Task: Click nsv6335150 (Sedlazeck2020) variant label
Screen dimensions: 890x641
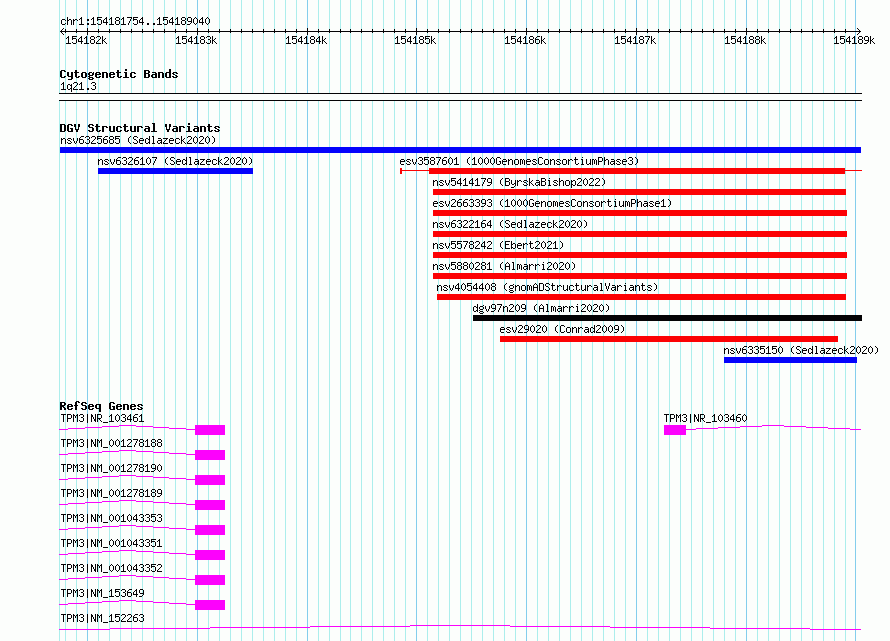Action: click(801, 350)
